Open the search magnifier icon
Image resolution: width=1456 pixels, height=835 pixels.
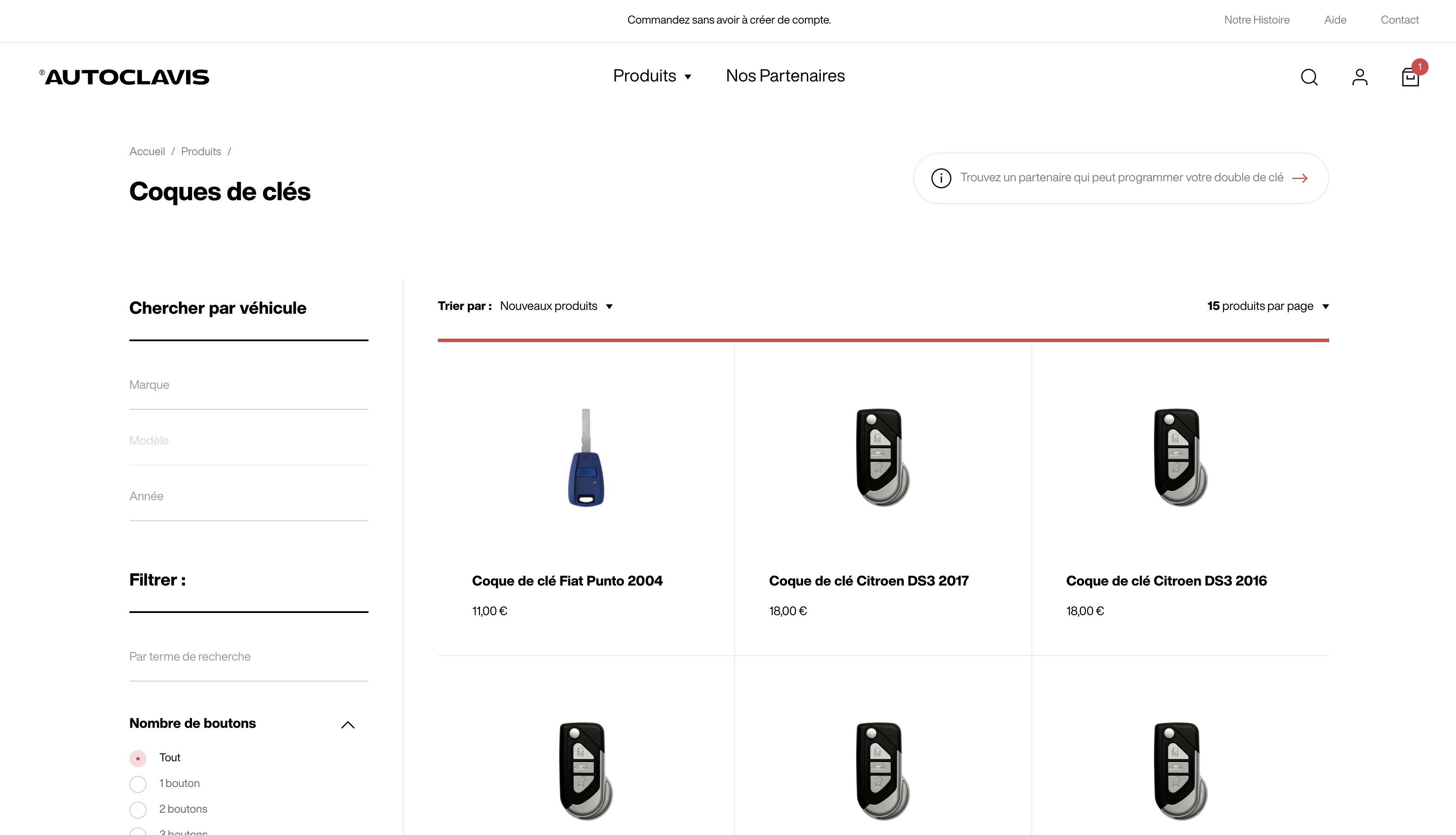(1309, 77)
